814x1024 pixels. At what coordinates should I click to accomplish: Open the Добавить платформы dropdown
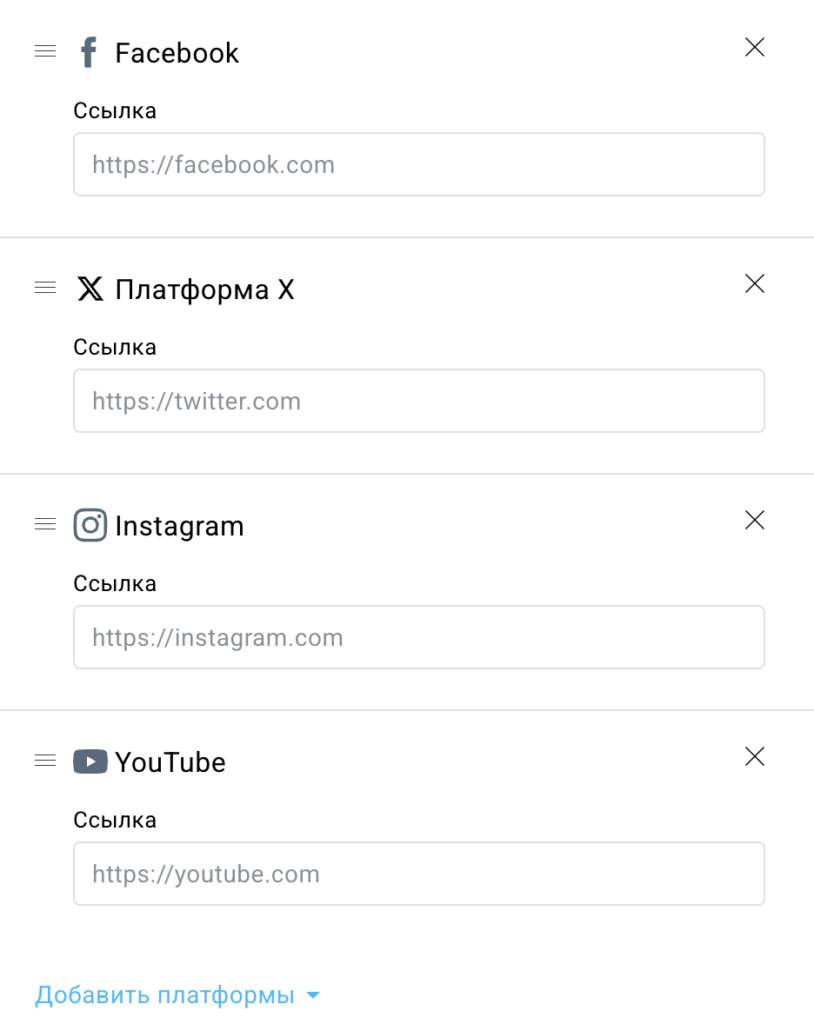pyautogui.click(x=165, y=995)
